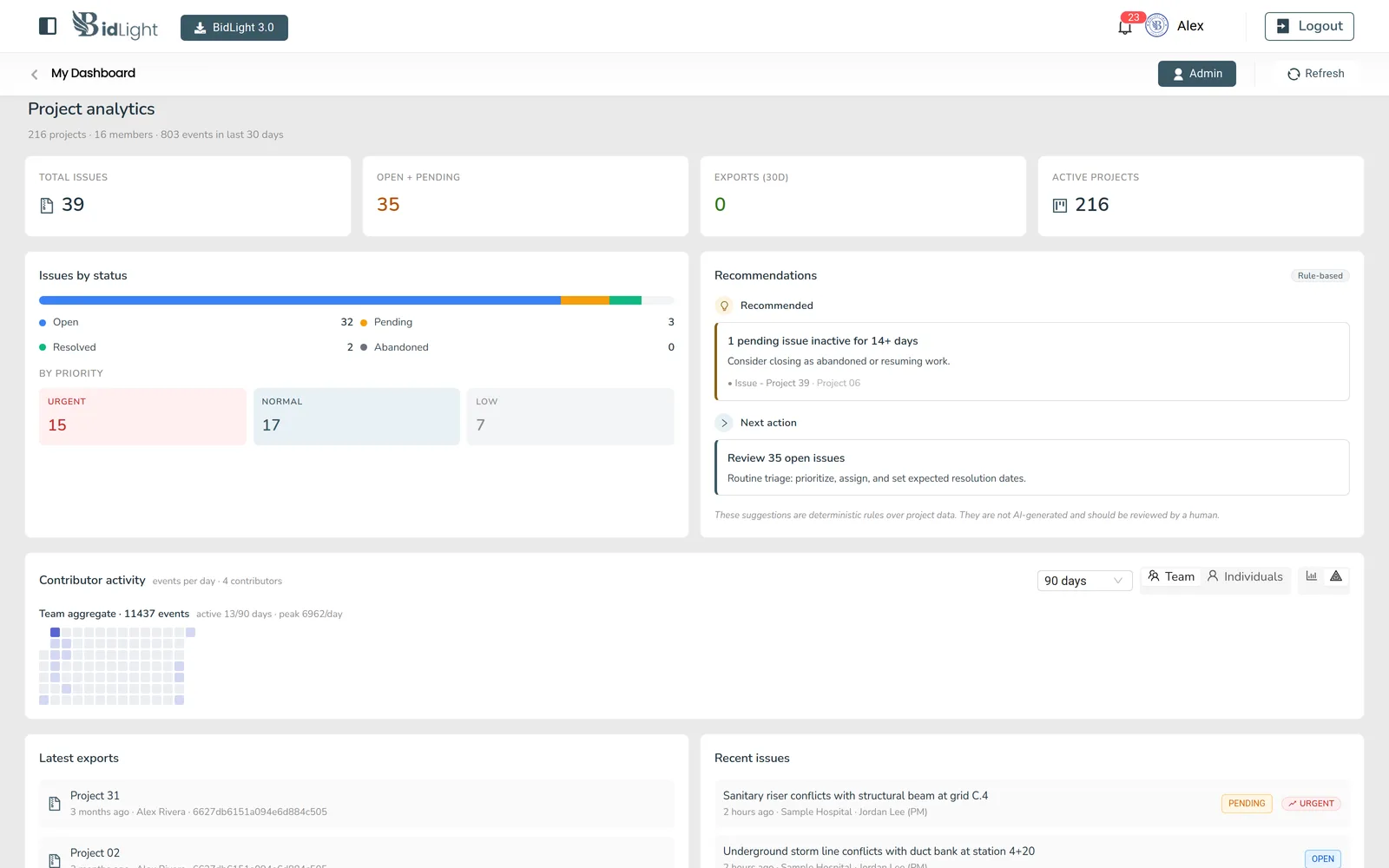1389x868 pixels.
Task: Open the 90 days range dropdown
Action: 1084,581
